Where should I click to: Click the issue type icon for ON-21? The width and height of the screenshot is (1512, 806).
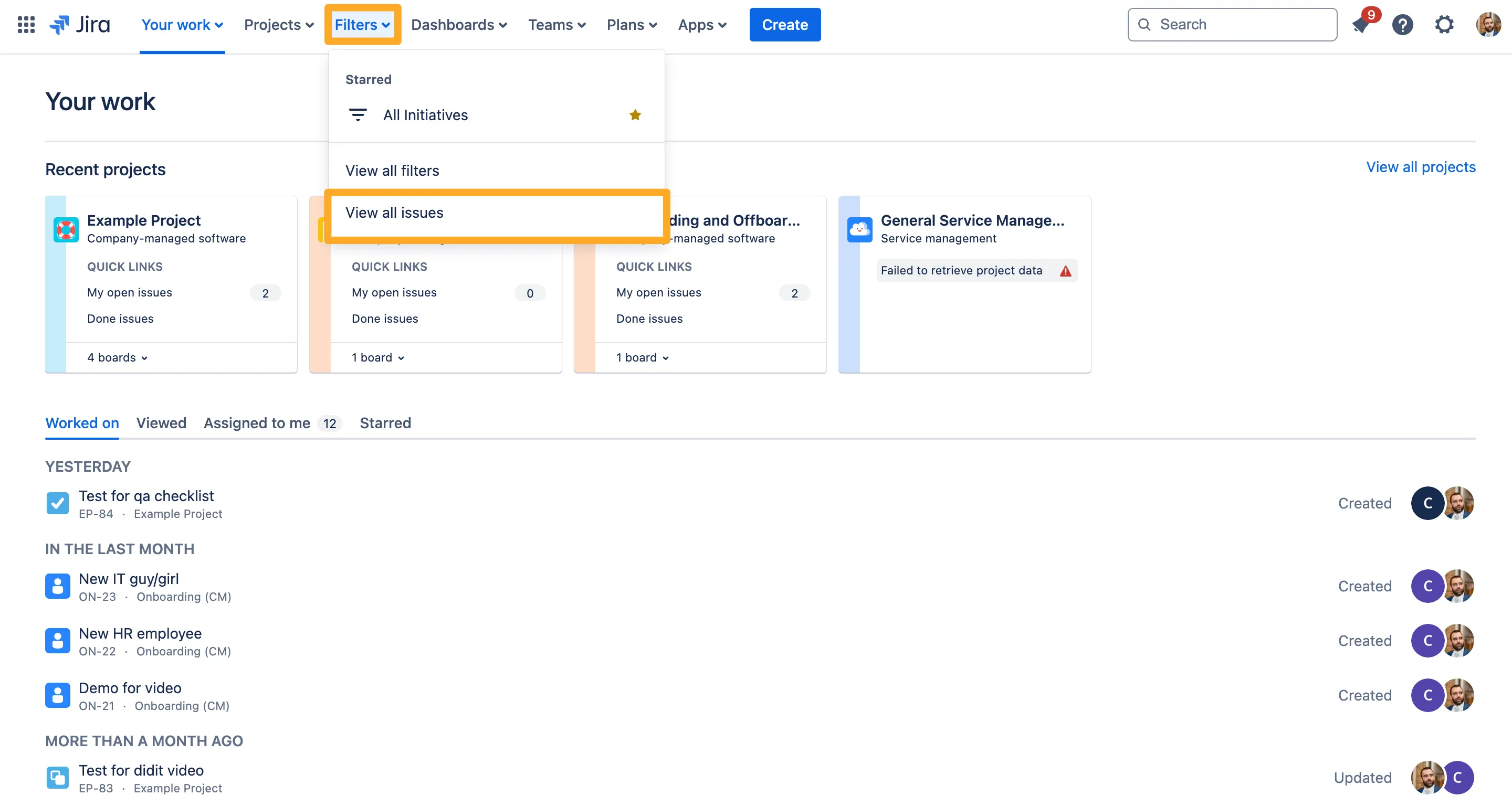point(58,695)
